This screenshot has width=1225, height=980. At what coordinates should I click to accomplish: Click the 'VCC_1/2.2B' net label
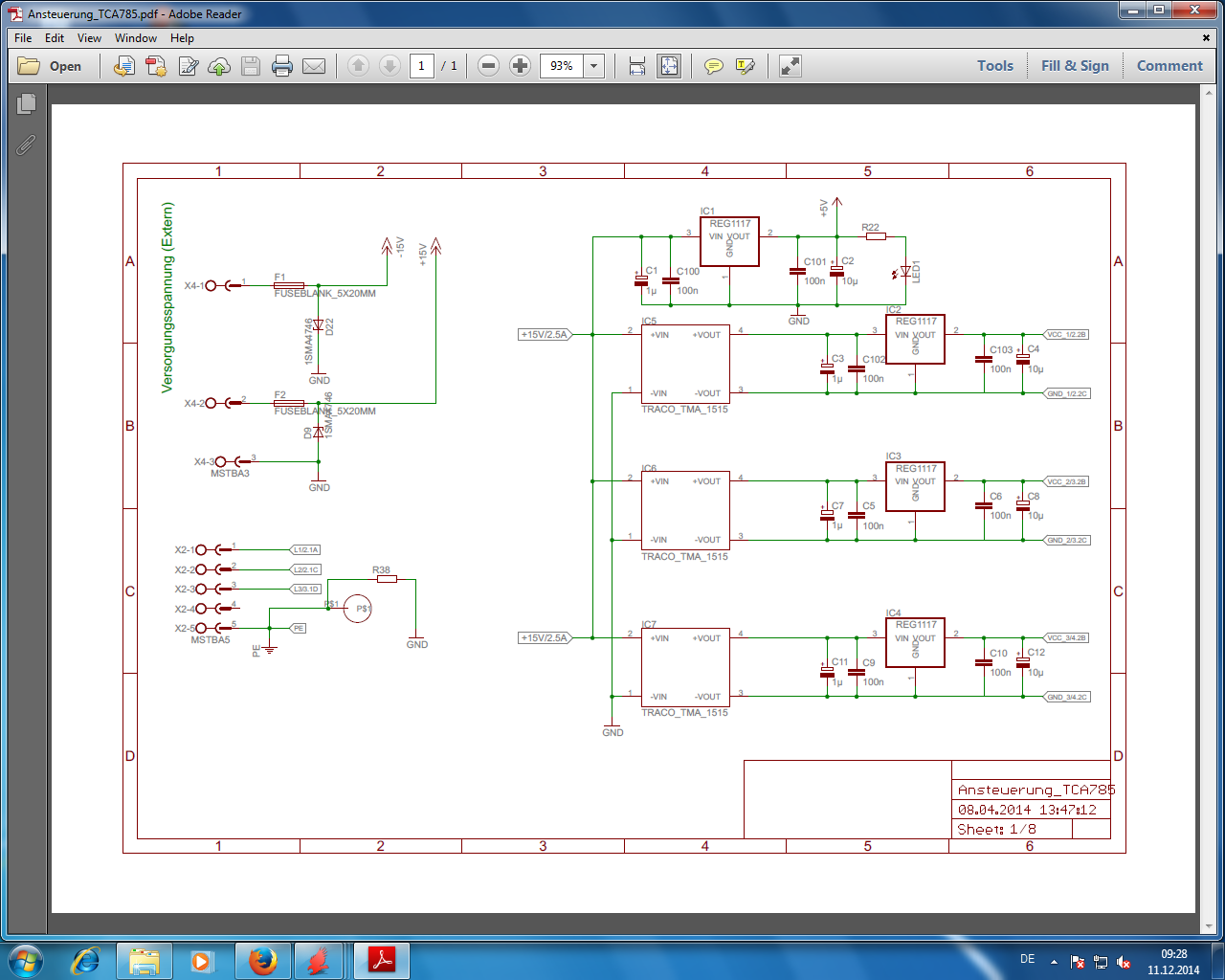tap(1066, 334)
